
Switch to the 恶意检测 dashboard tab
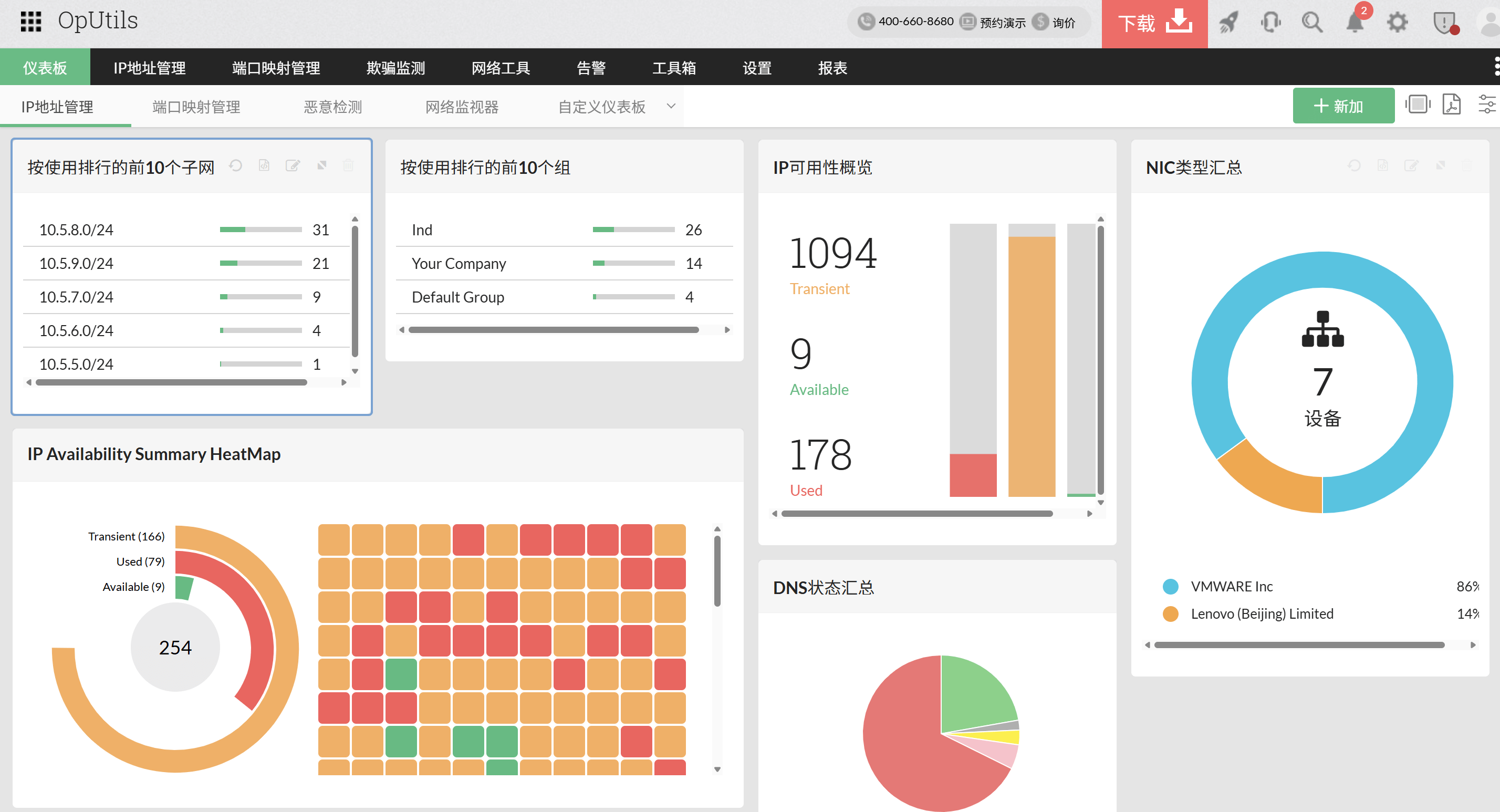[x=332, y=107]
